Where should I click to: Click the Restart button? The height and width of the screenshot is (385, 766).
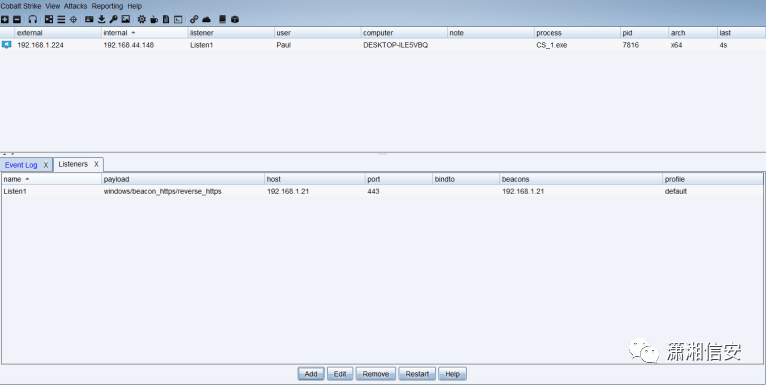click(x=417, y=374)
